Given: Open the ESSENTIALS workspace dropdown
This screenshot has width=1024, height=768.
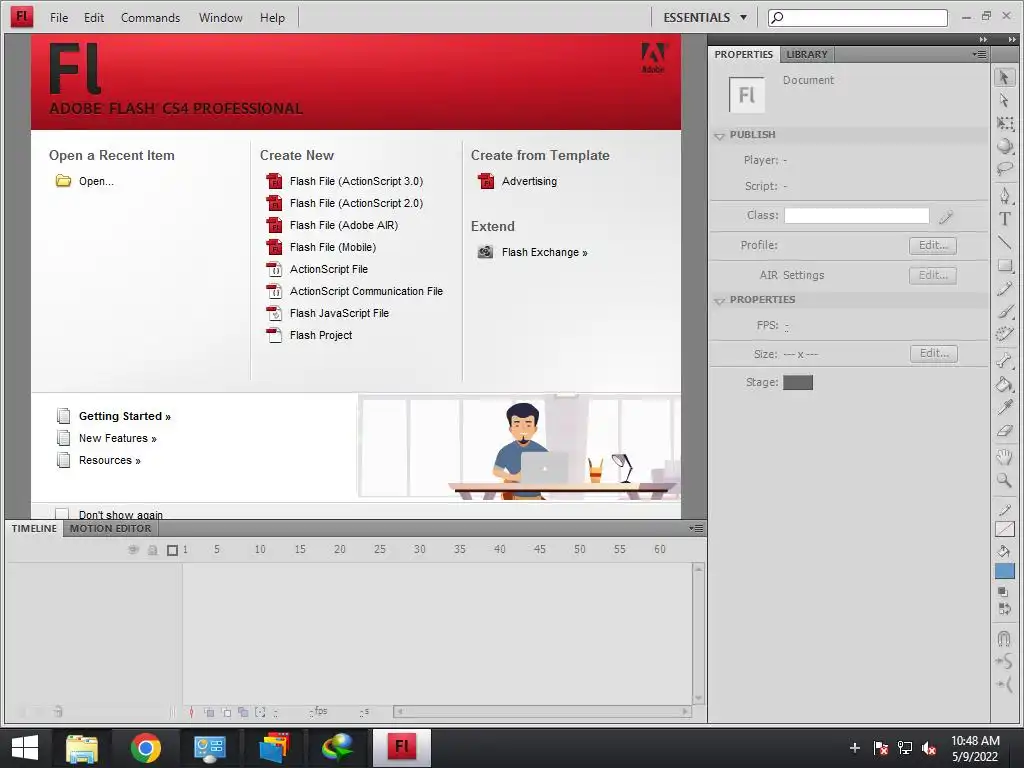Looking at the screenshot, I should 705,18.
